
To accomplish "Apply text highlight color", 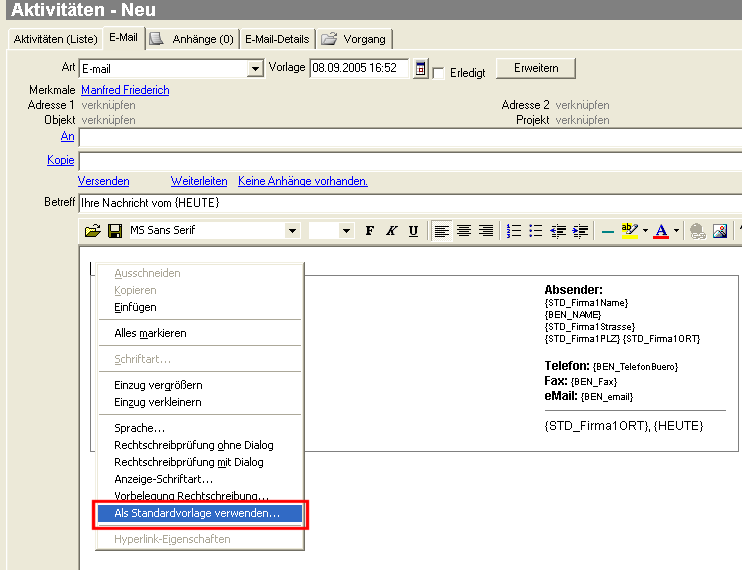I will coord(629,231).
